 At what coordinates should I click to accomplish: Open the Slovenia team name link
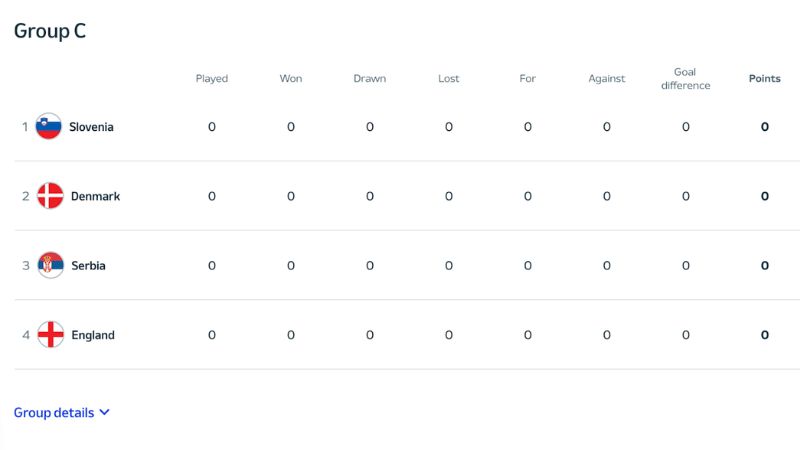(91, 127)
